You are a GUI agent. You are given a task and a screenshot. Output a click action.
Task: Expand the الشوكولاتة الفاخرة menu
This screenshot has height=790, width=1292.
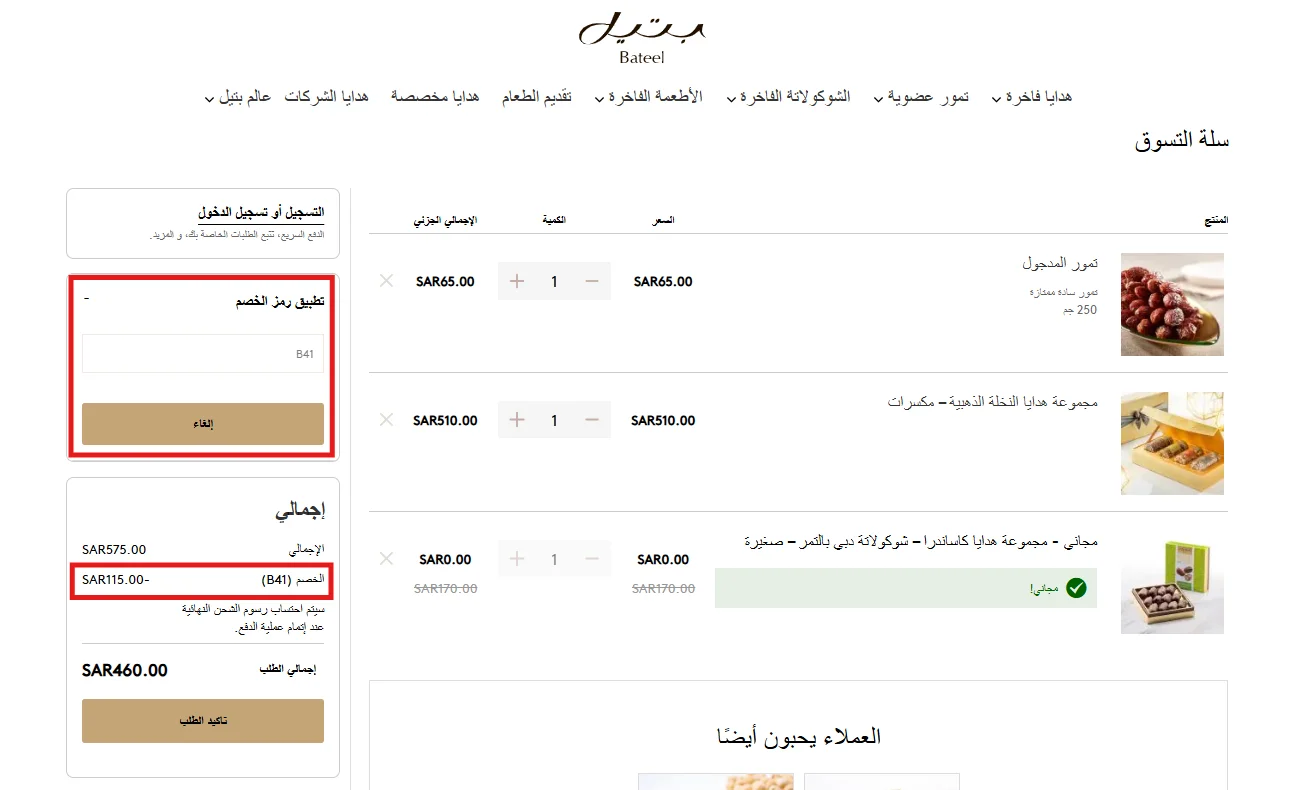788,97
